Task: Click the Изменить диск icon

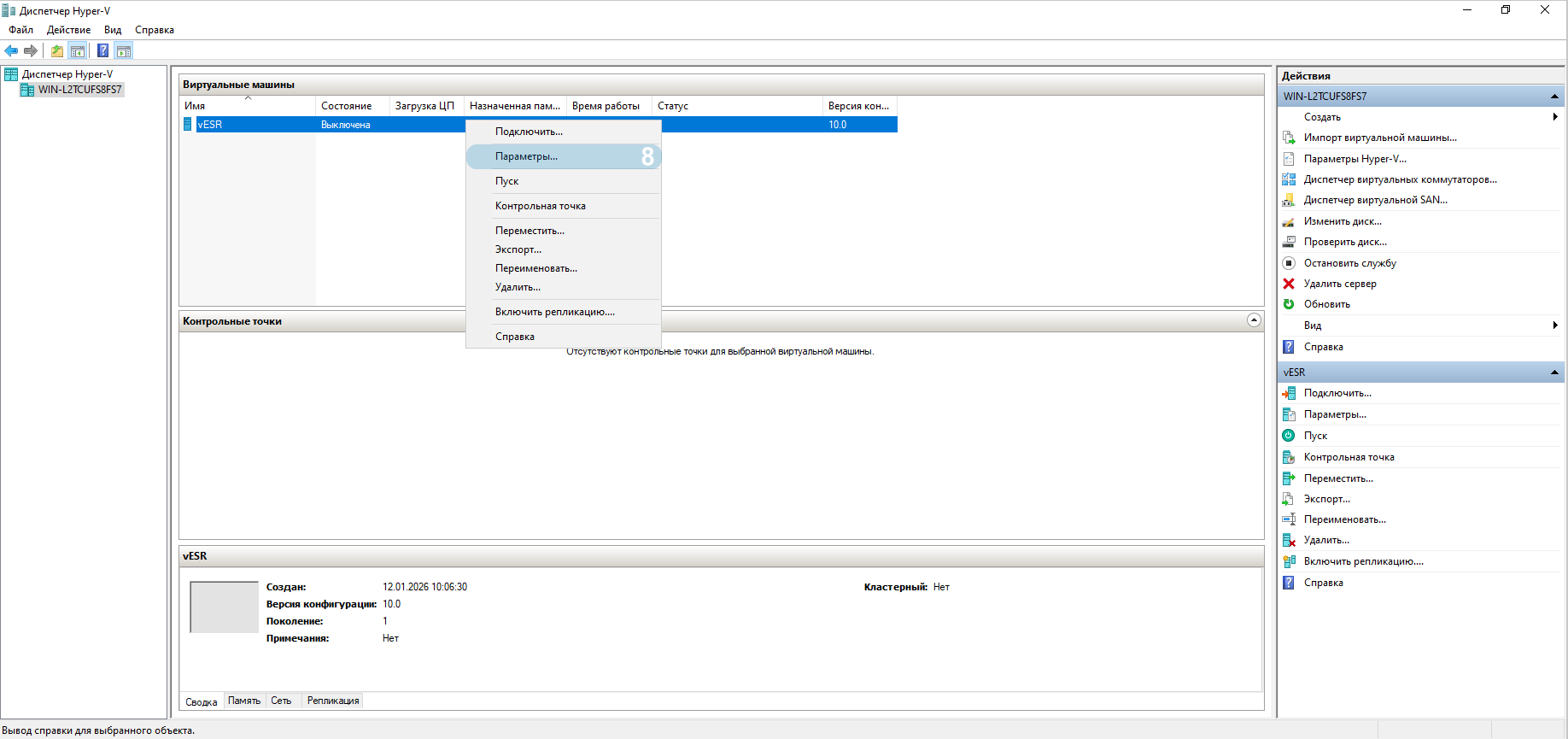Action: [1289, 221]
